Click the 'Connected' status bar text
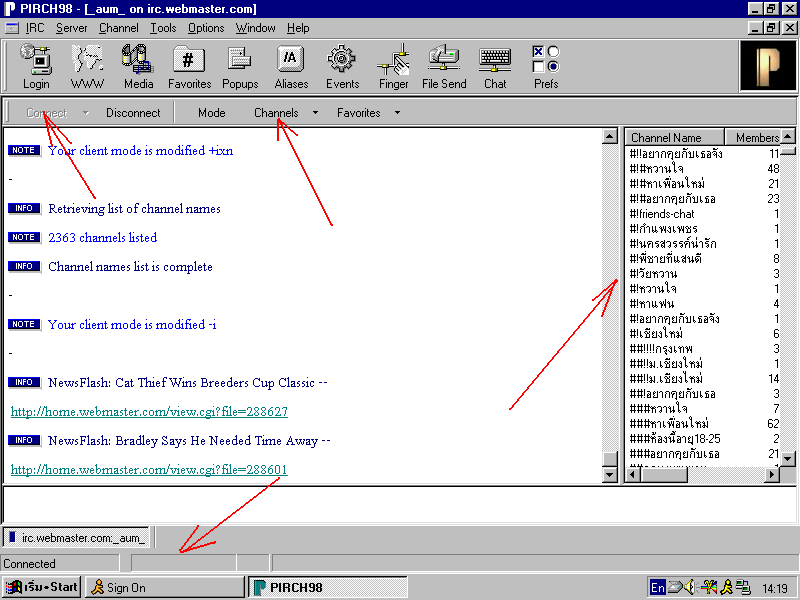Screen dimensions: 800x600 click(x=30, y=564)
